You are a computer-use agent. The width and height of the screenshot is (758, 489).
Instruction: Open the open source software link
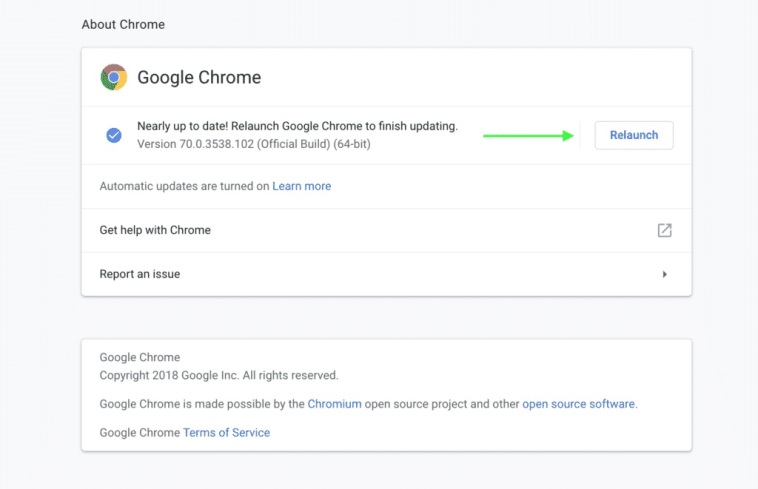tap(579, 404)
